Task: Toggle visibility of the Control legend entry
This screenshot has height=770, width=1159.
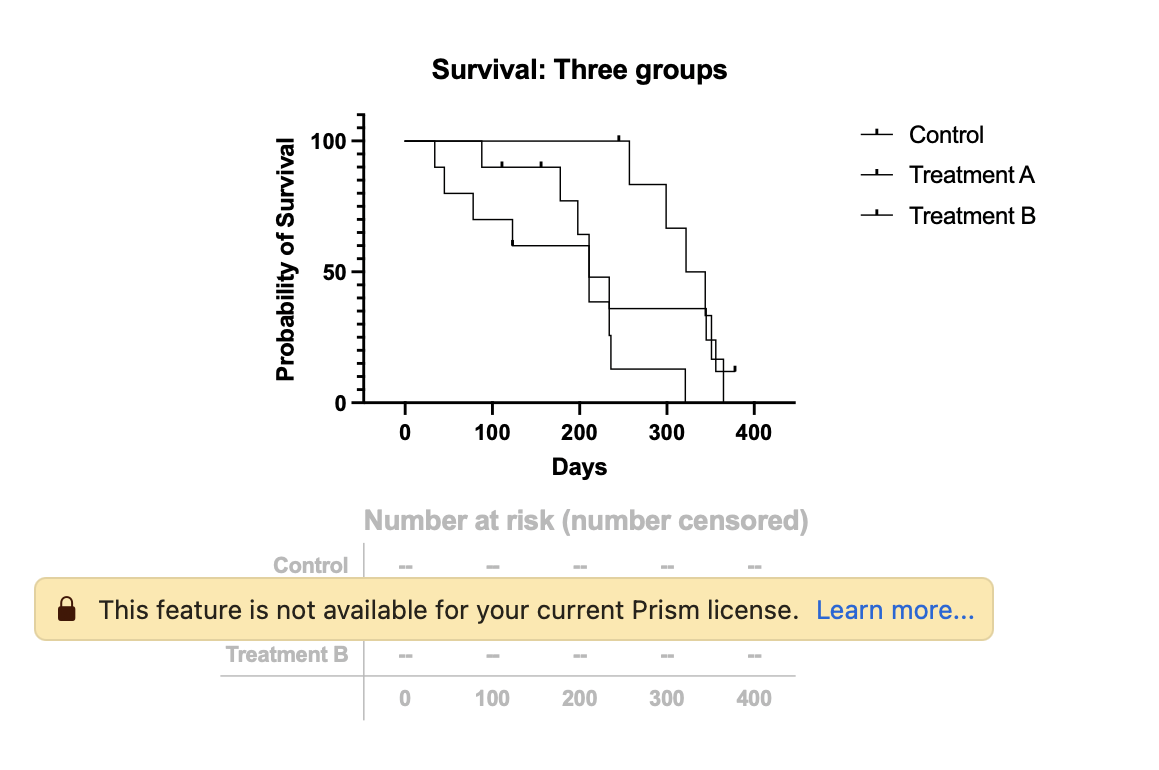Action: click(944, 135)
